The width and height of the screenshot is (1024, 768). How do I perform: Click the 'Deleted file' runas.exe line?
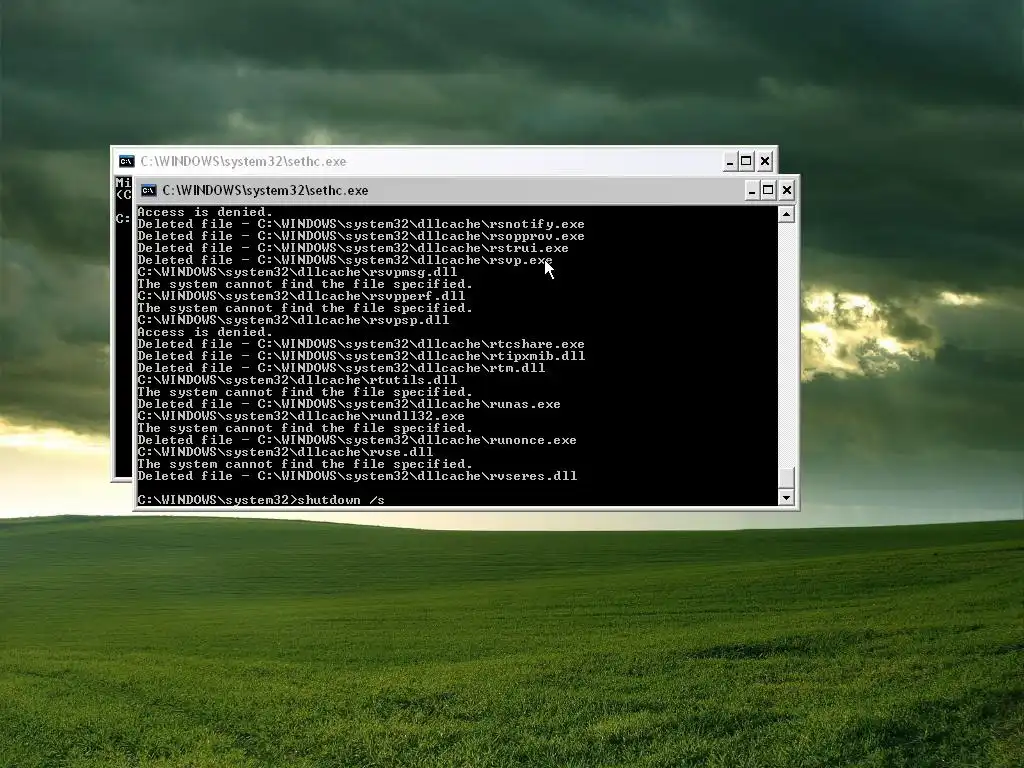tap(349, 404)
